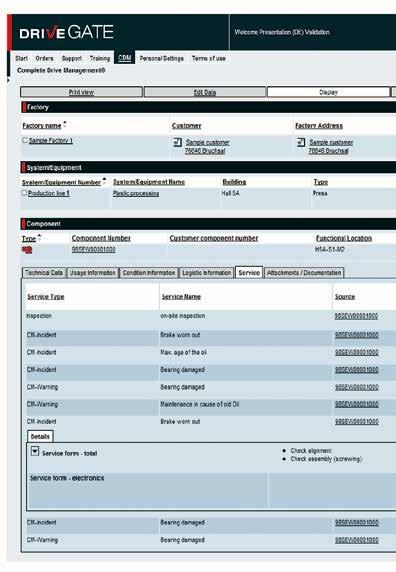
Task: Click the red component type icon
Action: coord(27,250)
